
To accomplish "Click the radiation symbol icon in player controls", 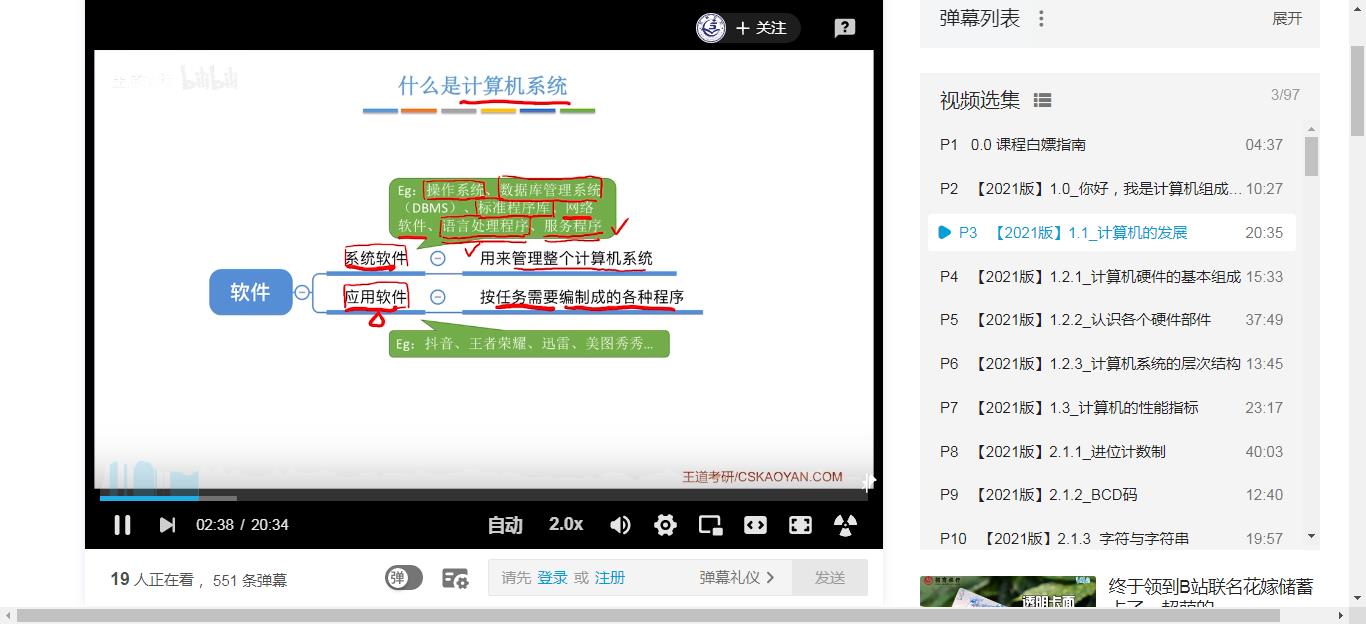I will (x=846, y=525).
